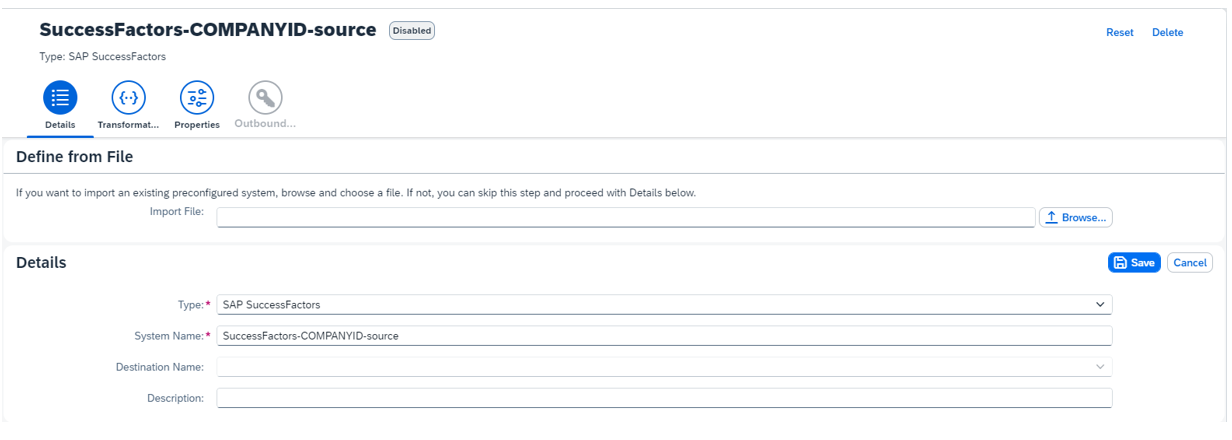
Task: Switch to the Properties tab label
Action: point(198,125)
